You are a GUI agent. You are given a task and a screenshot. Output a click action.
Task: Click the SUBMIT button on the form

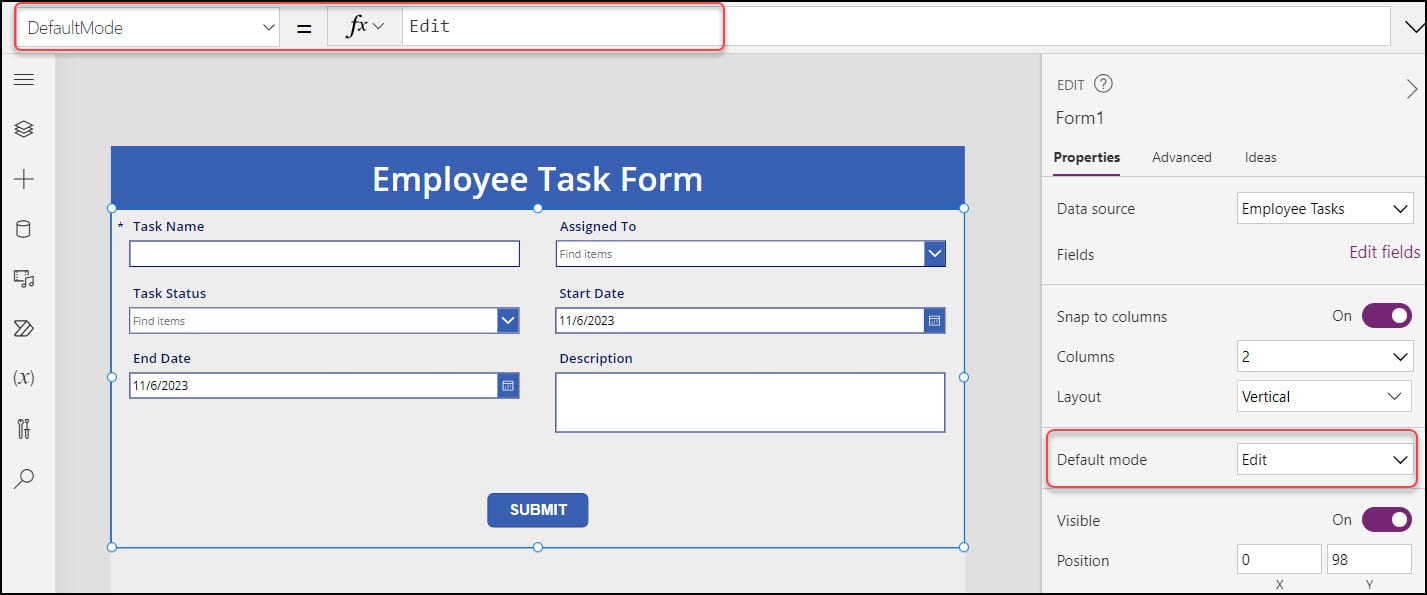(537, 509)
